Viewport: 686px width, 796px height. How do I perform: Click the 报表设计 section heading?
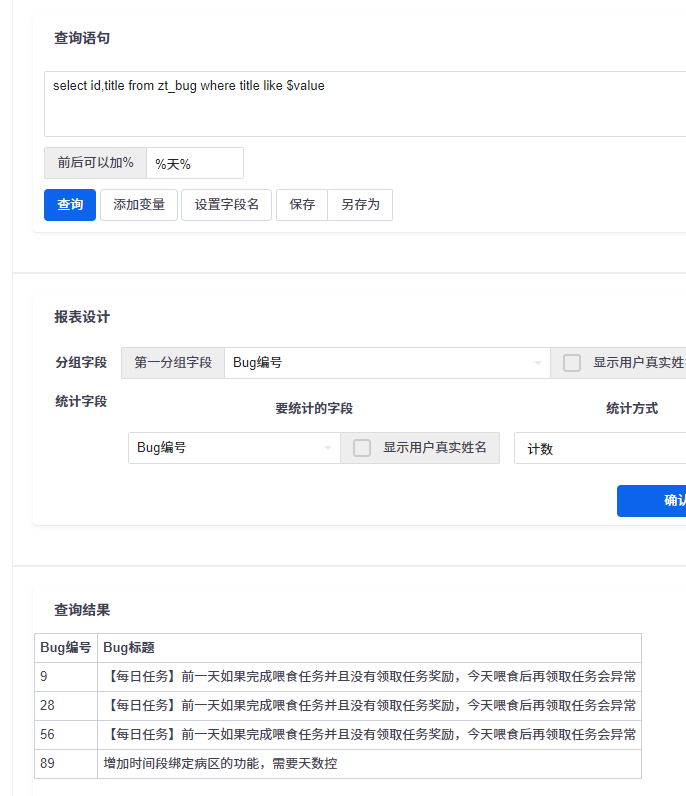82,317
